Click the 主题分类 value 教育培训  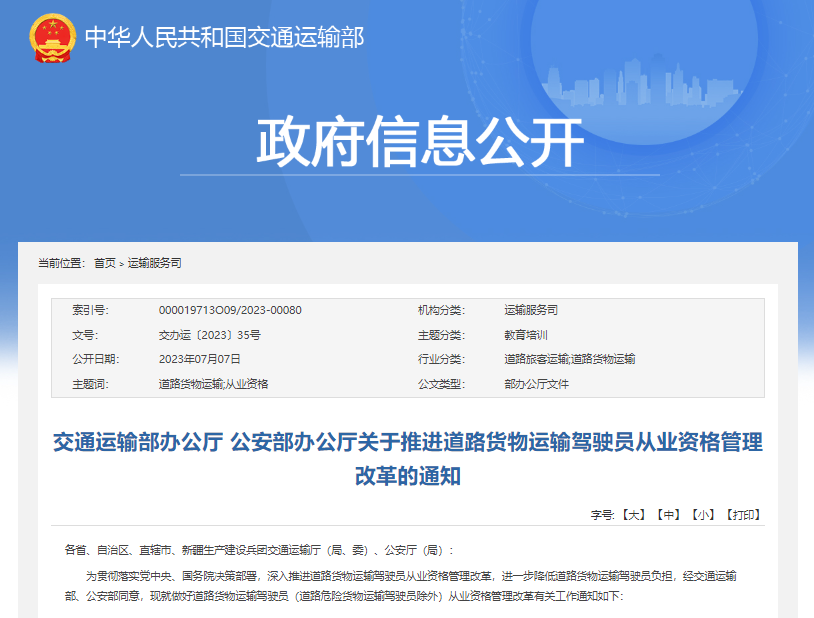[526, 335]
